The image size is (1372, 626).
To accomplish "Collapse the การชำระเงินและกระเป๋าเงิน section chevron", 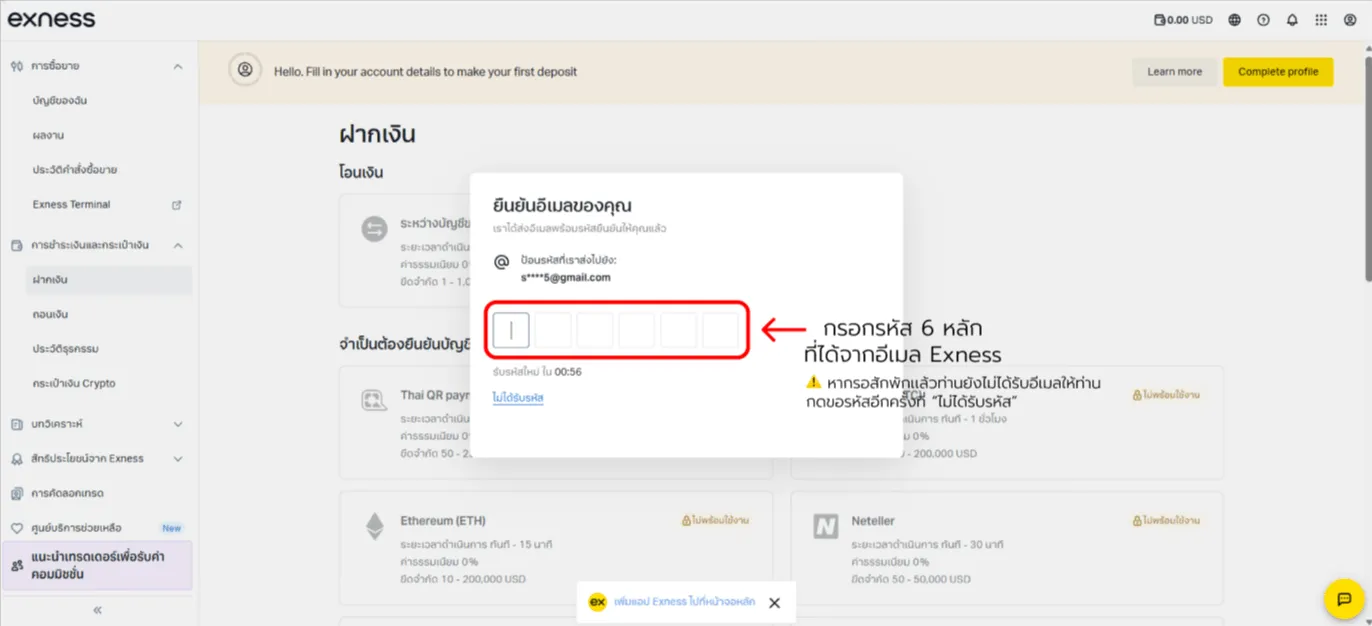I will pyautogui.click(x=178, y=245).
